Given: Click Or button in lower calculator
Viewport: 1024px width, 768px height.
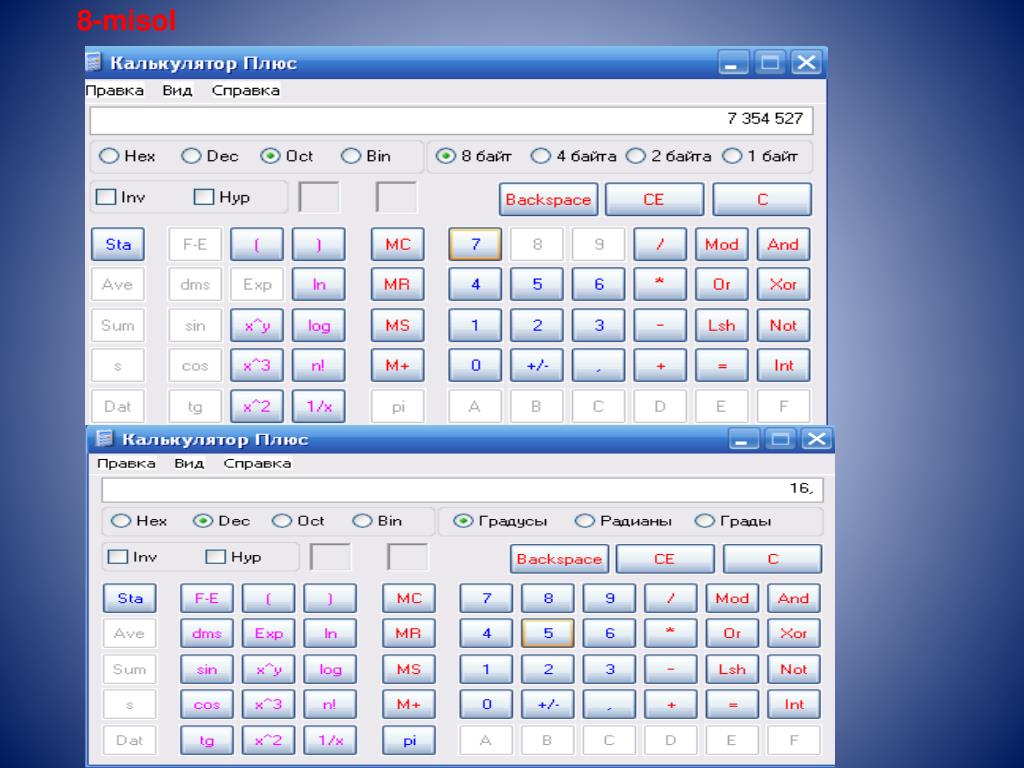Looking at the screenshot, I should (732, 633).
